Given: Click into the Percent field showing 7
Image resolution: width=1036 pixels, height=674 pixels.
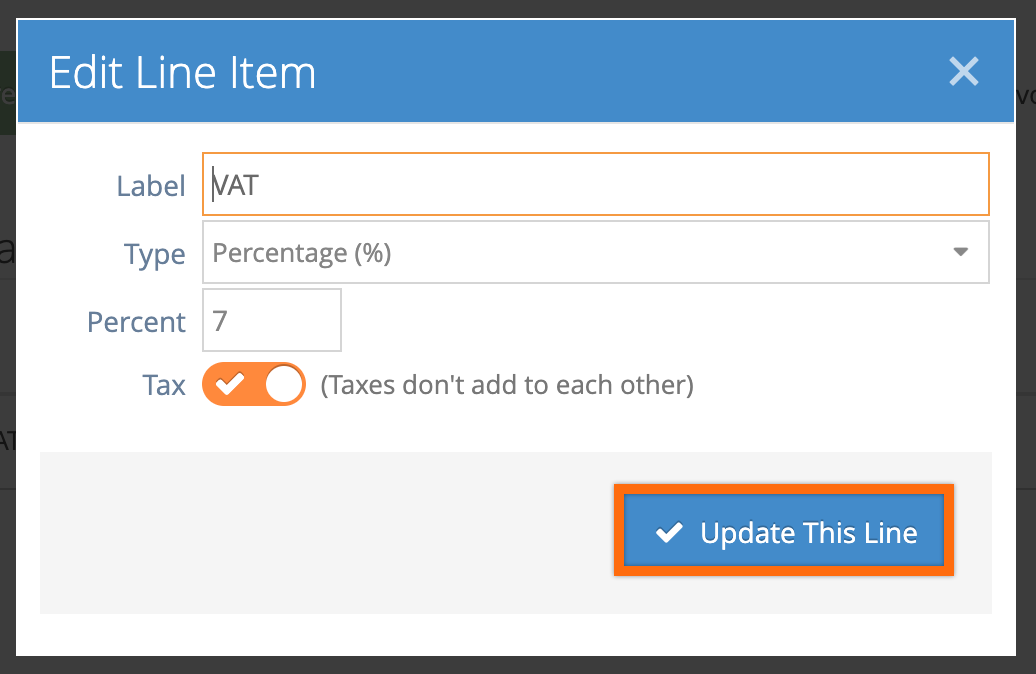Looking at the screenshot, I should point(272,320).
